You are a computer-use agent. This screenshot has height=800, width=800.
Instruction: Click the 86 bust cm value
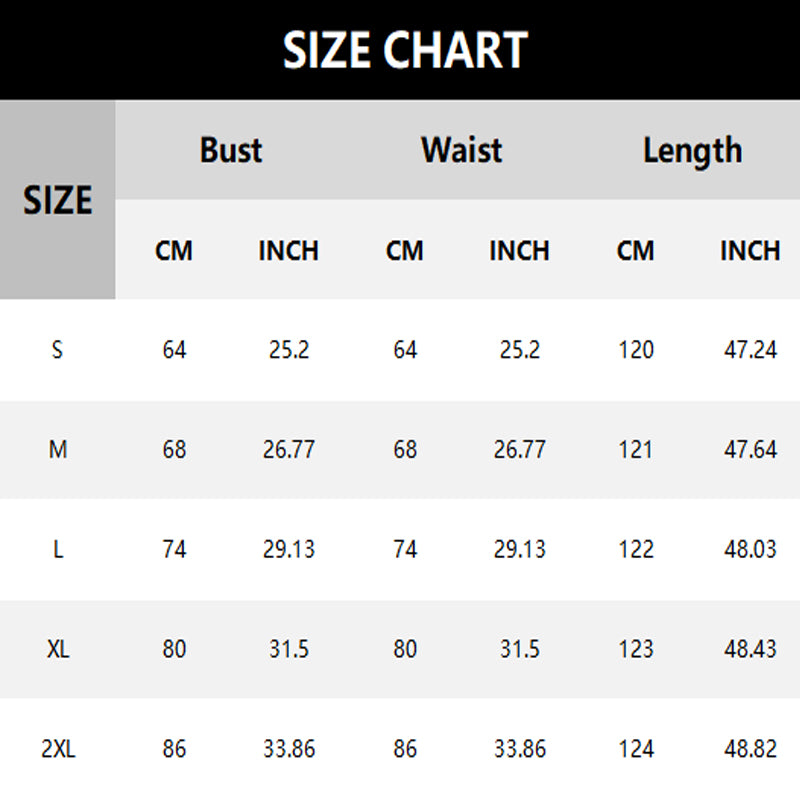174,749
